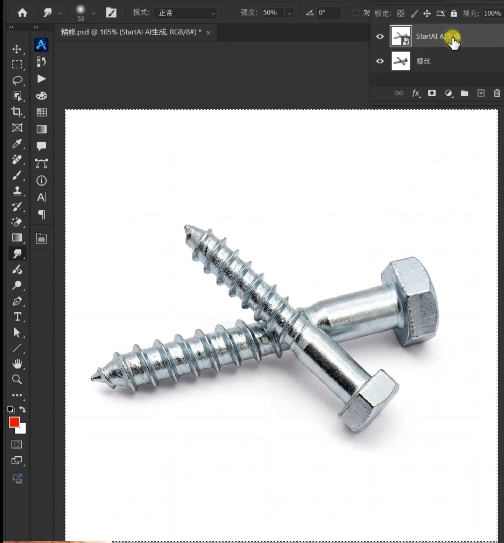Viewport: 504px width, 543px height.
Task: Select the Move tool
Action: point(17,49)
